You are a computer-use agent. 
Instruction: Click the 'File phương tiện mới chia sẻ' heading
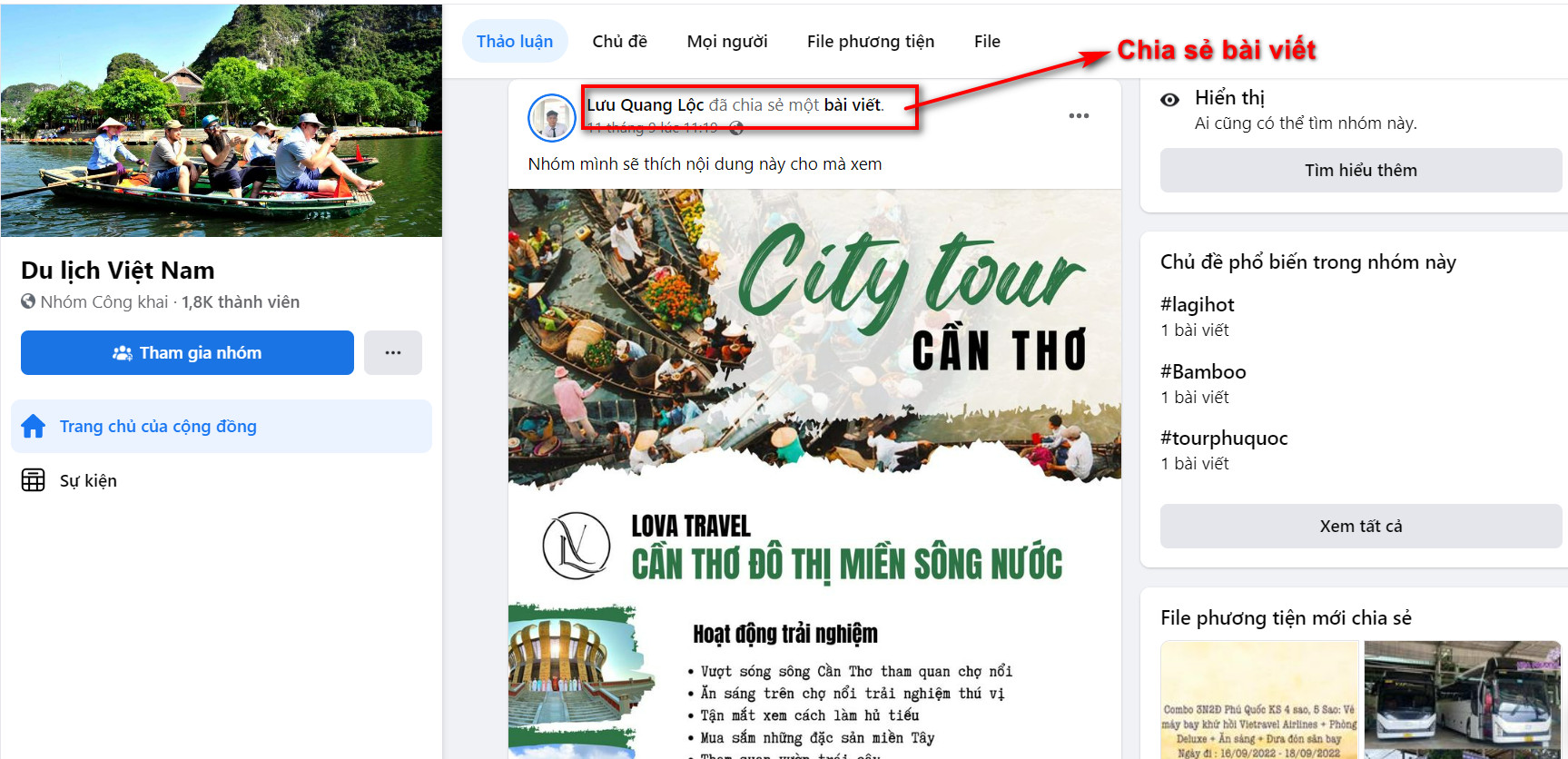(x=1286, y=618)
